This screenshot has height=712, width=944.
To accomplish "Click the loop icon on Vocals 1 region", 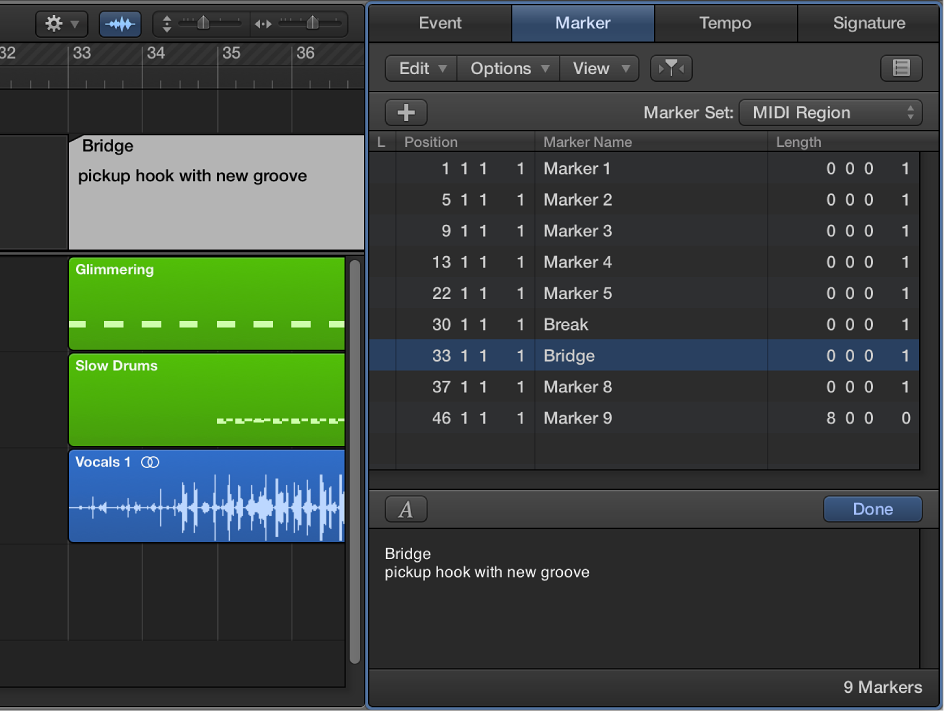I will point(150,462).
